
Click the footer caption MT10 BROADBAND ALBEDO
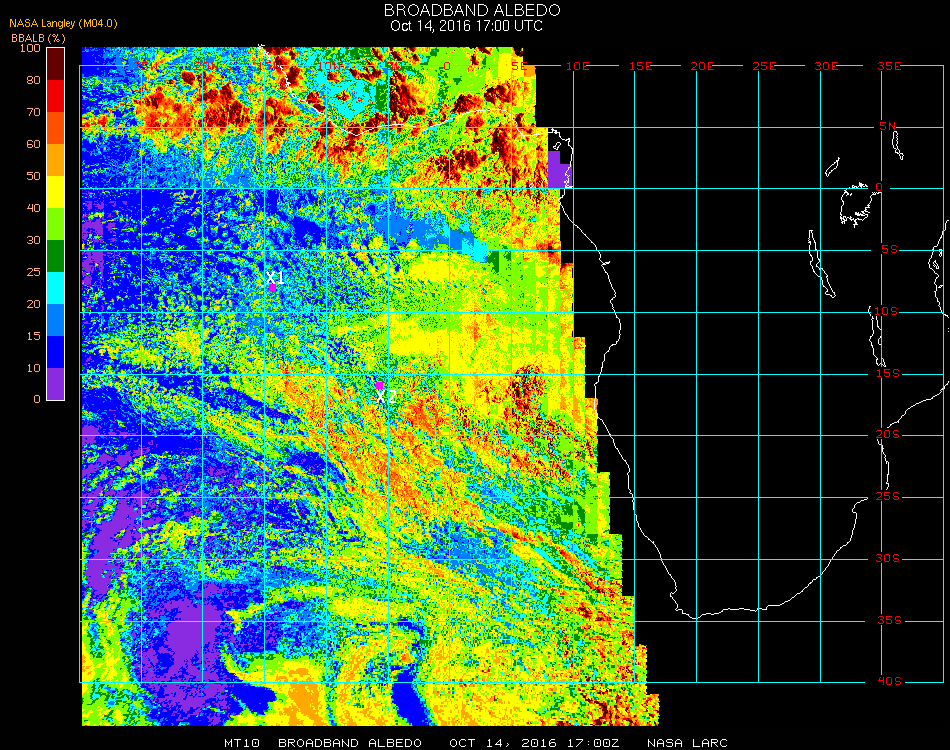click(x=323, y=743)
